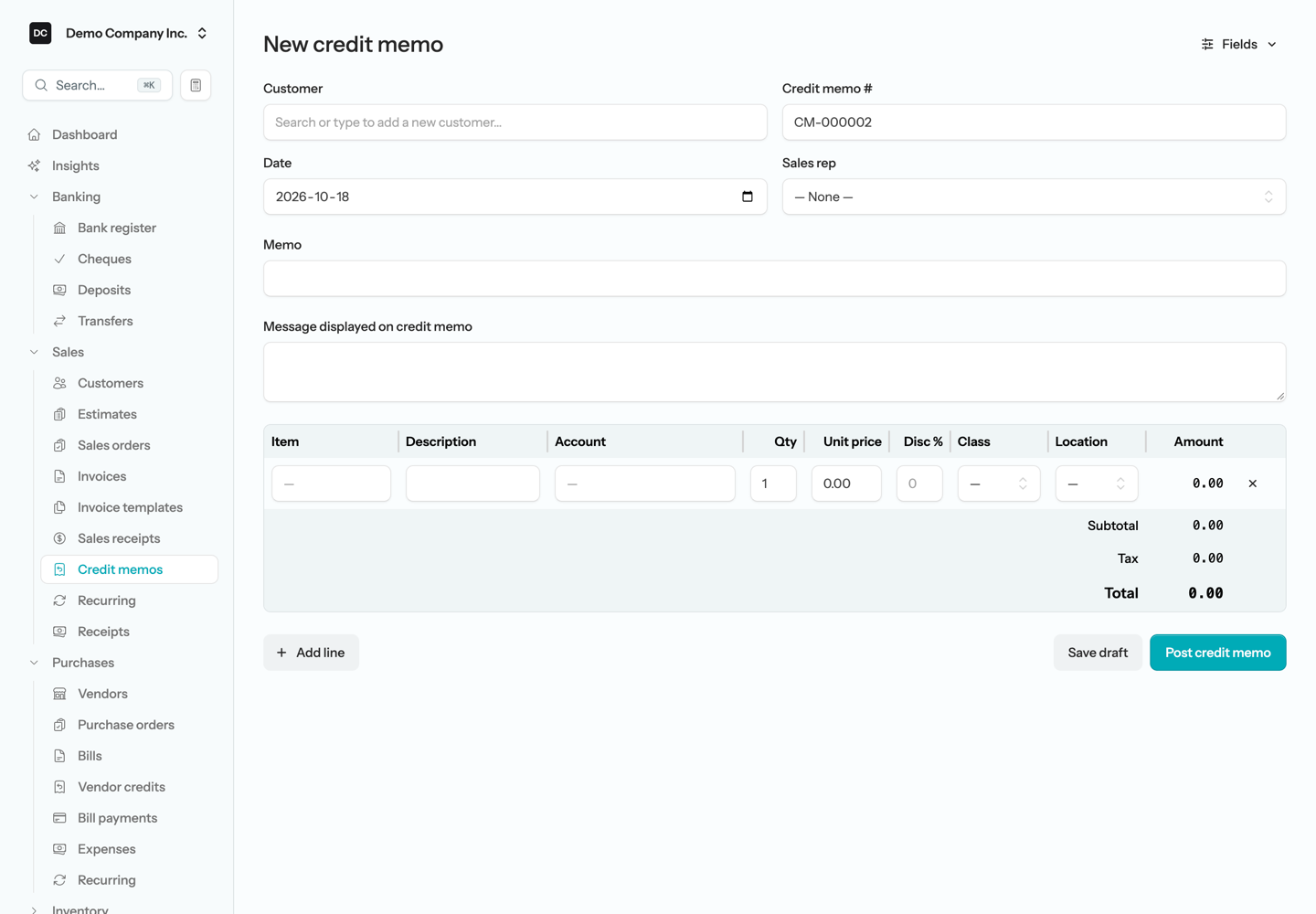Screen dimensions: 1316x914
Task: Click the Memo input field
Action: tap(774, 279)
